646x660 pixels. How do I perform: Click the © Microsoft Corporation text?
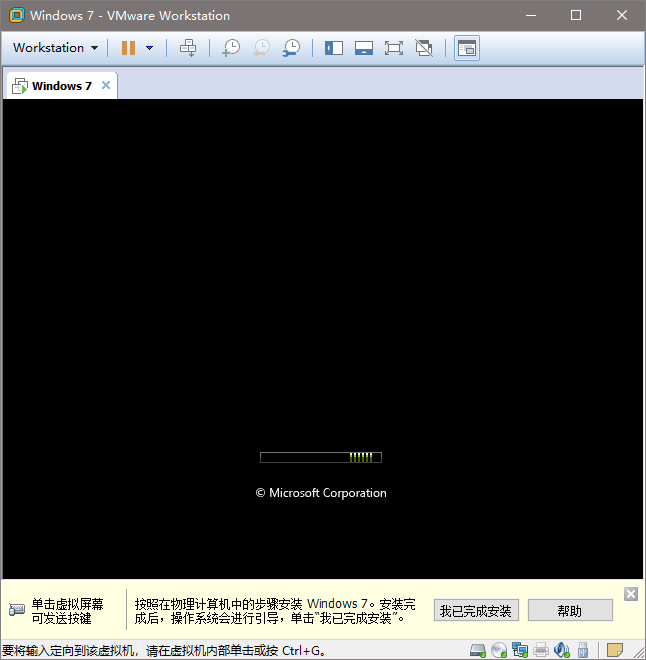click(x=321, y=493)
